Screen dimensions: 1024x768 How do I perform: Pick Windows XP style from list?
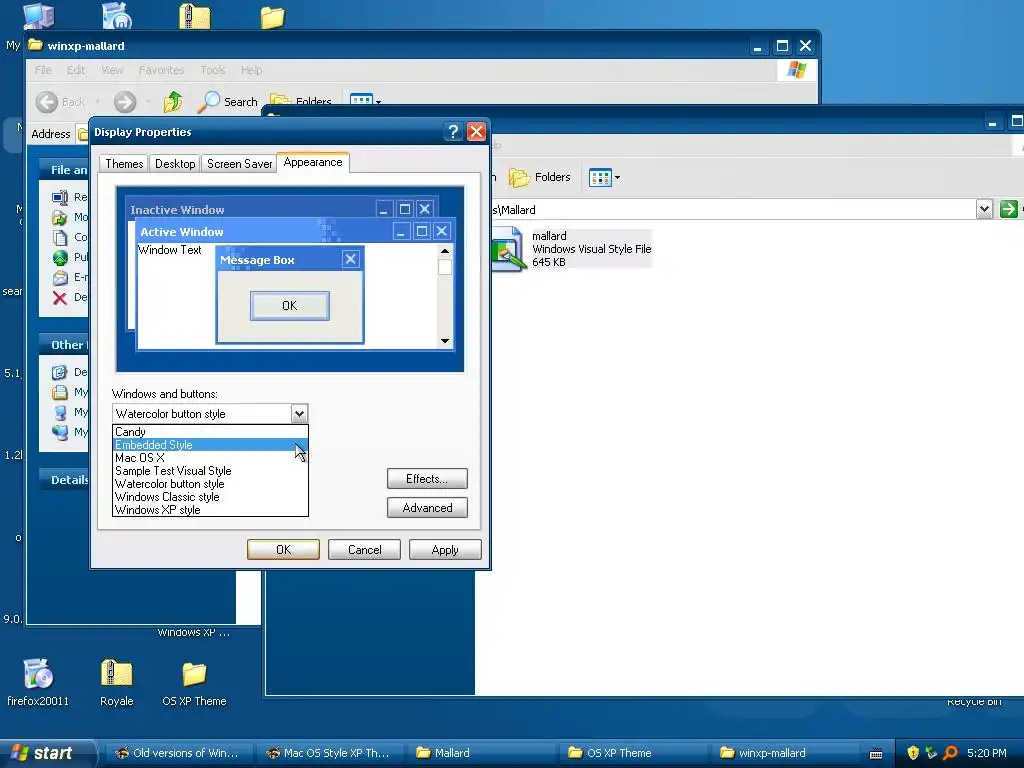(x=210, y=510)
